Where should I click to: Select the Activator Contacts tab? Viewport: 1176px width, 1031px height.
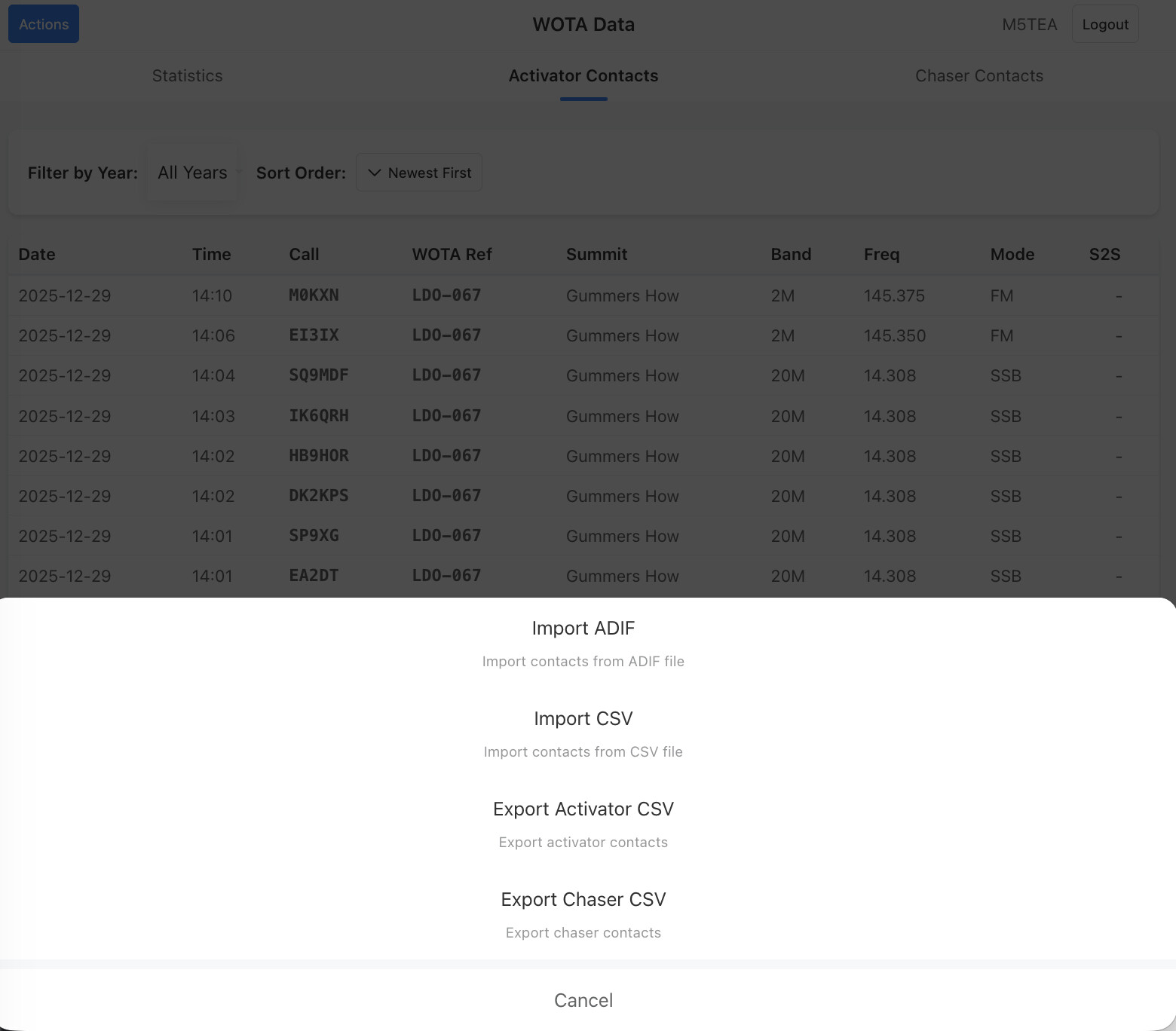tap(583, 75)
